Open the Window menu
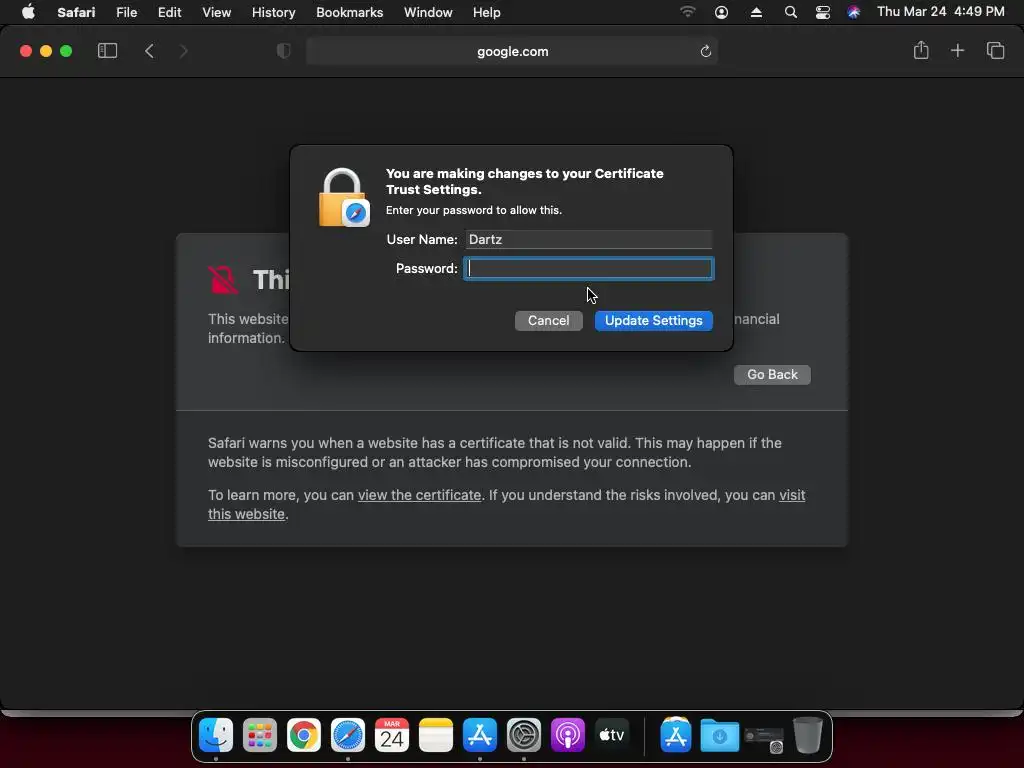 pyautogui.click(x=428, y=12)
